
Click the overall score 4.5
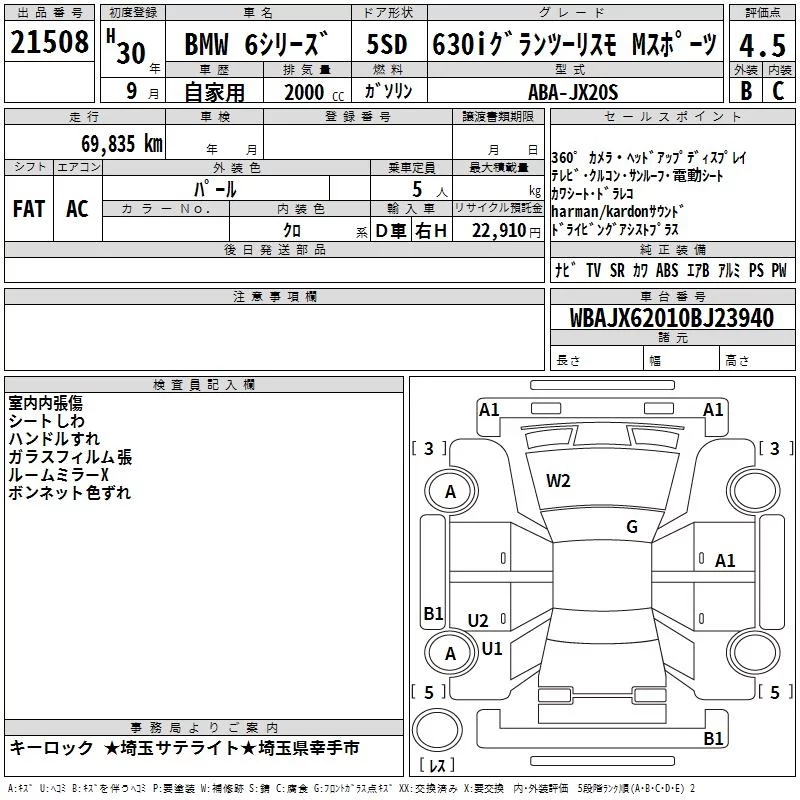tap(762, 45)
